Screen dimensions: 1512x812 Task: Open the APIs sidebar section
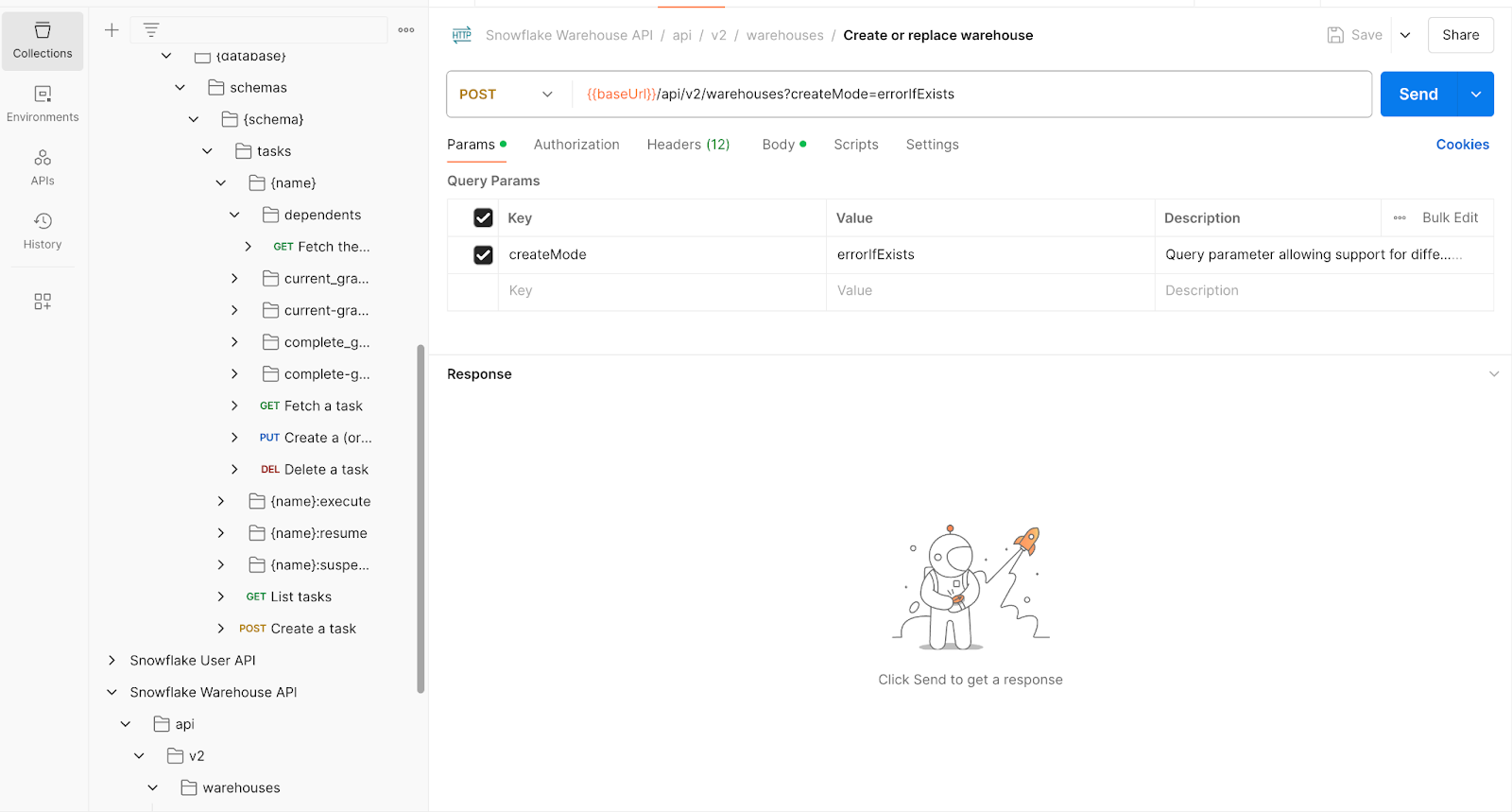point(43,167)
